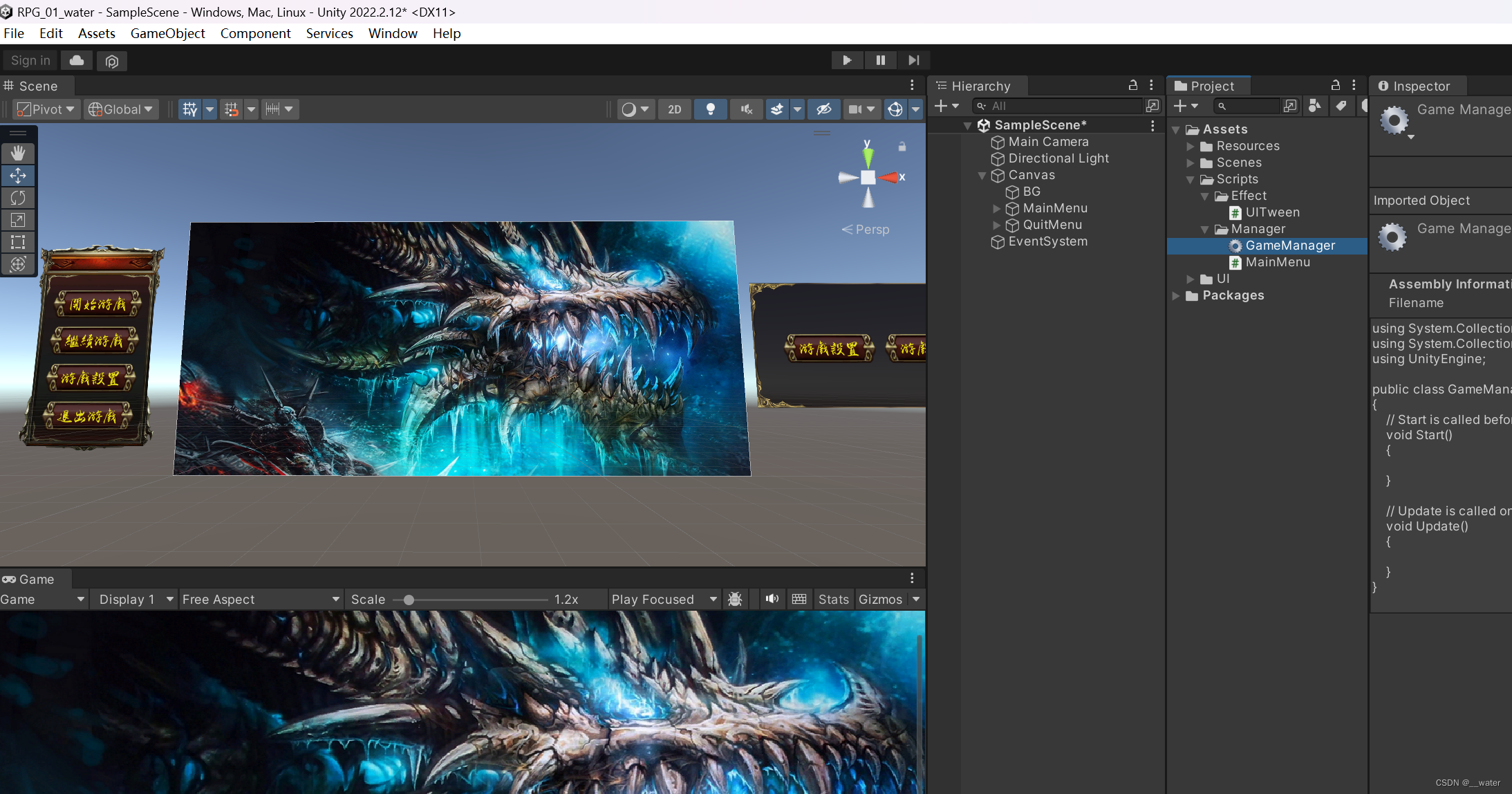Open the cloud services icon
The width and height of the screenshot is (1512, 794).
click(77, 61)
